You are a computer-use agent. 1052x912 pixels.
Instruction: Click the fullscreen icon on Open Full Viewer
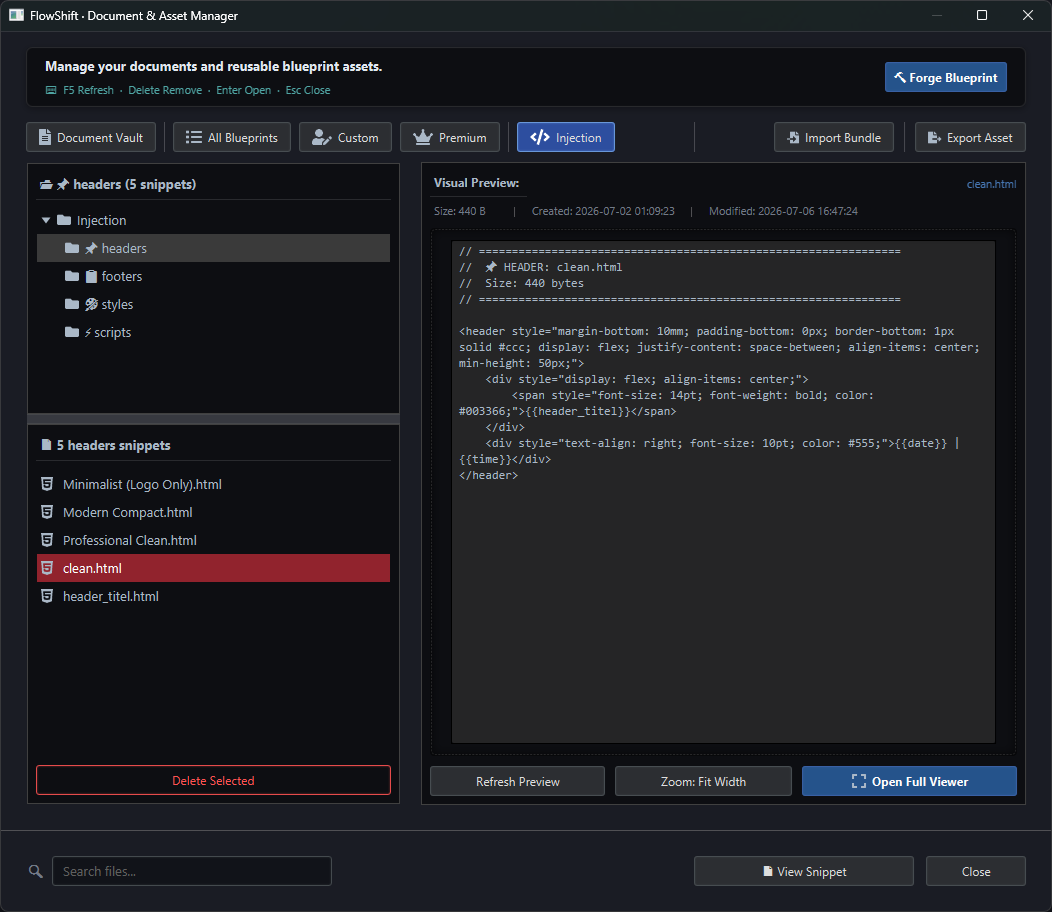tap(859, 781)
